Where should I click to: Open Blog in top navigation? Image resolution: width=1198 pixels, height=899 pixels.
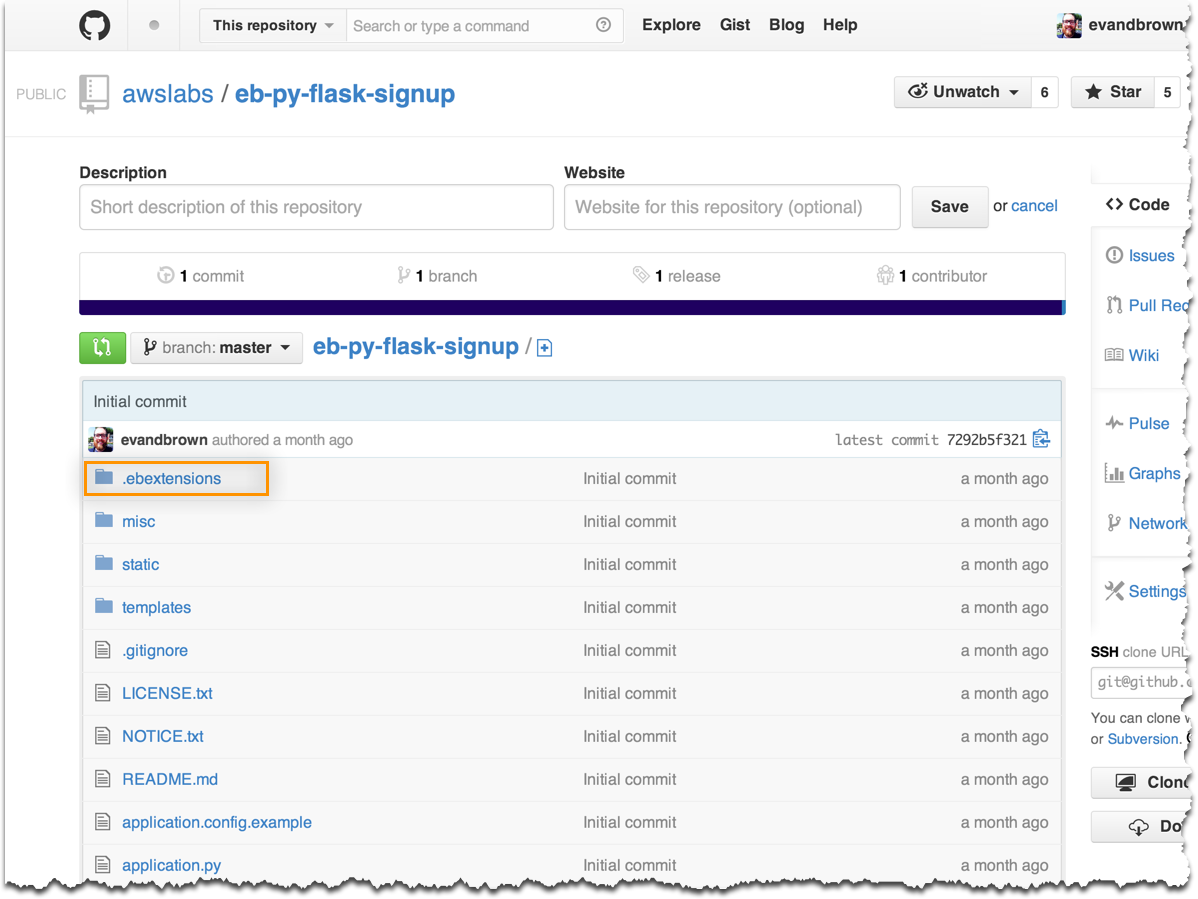pos(786,25)
